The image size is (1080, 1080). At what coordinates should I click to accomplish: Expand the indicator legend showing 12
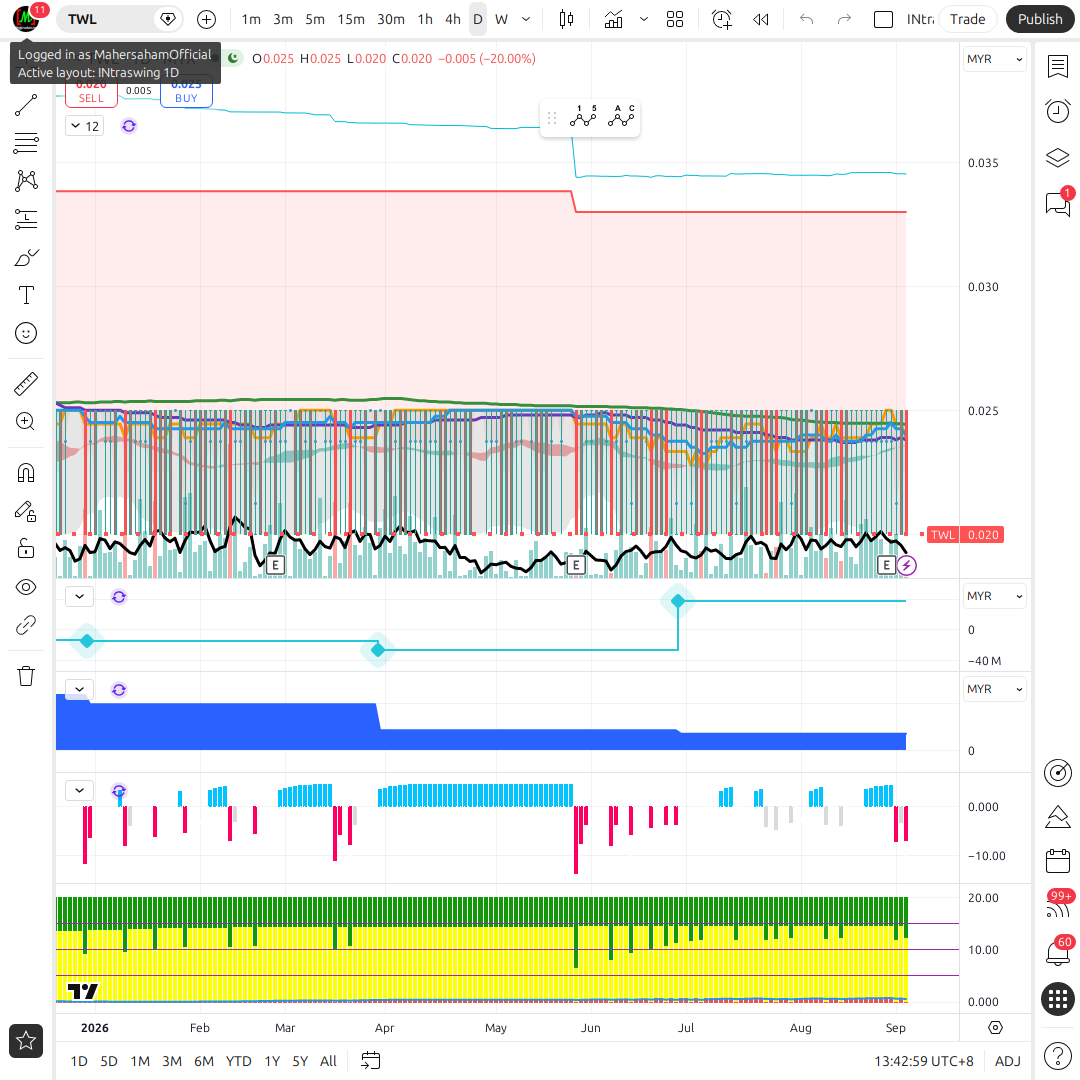point(85,126)
